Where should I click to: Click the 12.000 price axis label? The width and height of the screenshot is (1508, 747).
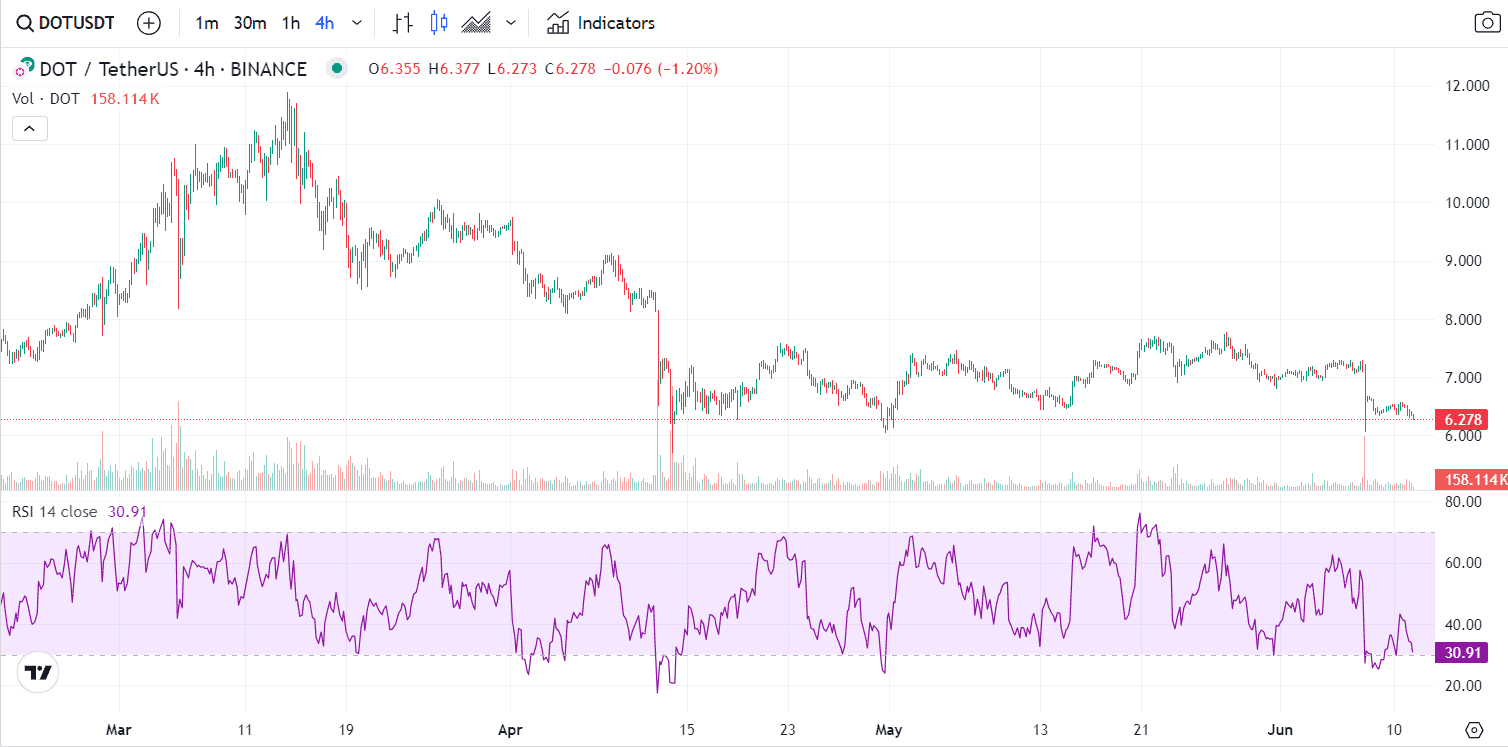coord(1467,87)
